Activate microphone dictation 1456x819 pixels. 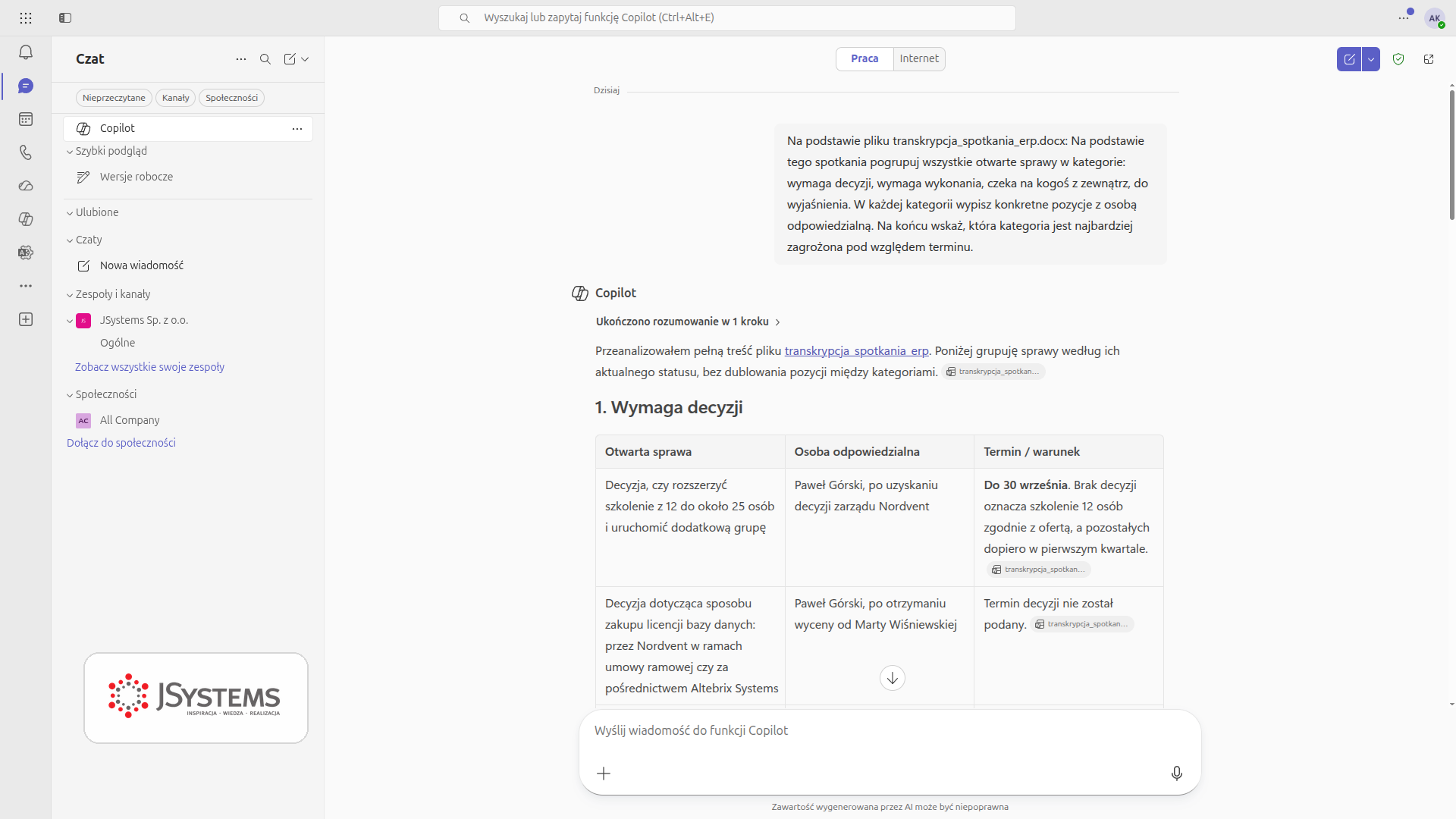1177,773
